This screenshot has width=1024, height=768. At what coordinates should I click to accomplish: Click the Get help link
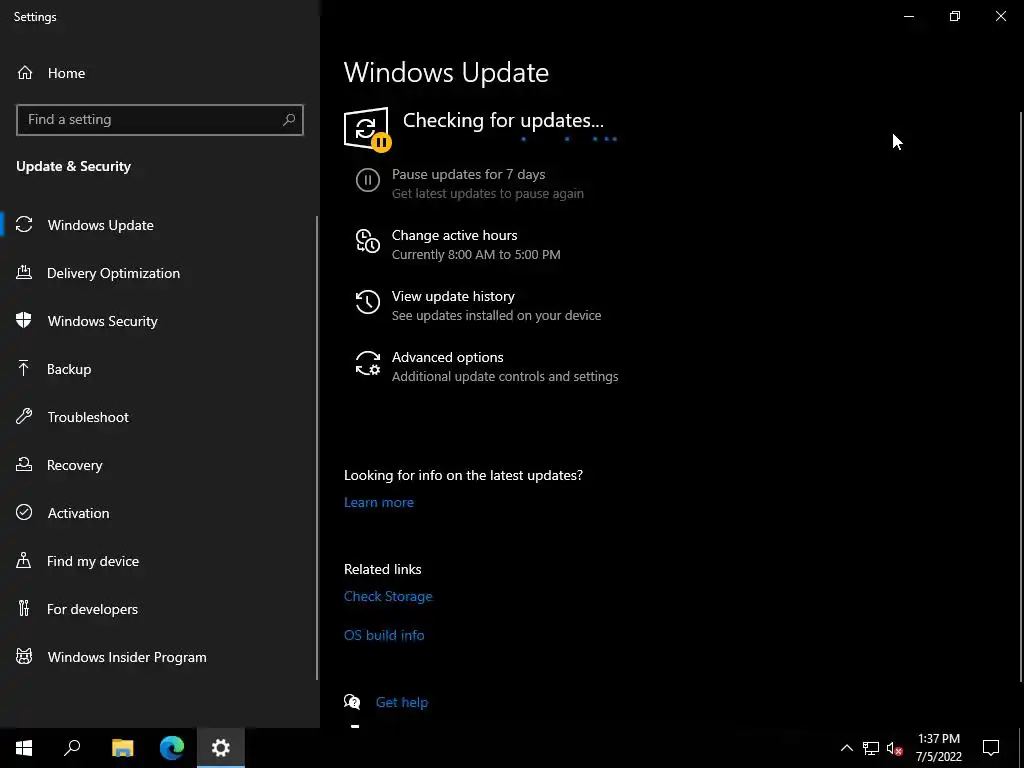coord(402,702)
